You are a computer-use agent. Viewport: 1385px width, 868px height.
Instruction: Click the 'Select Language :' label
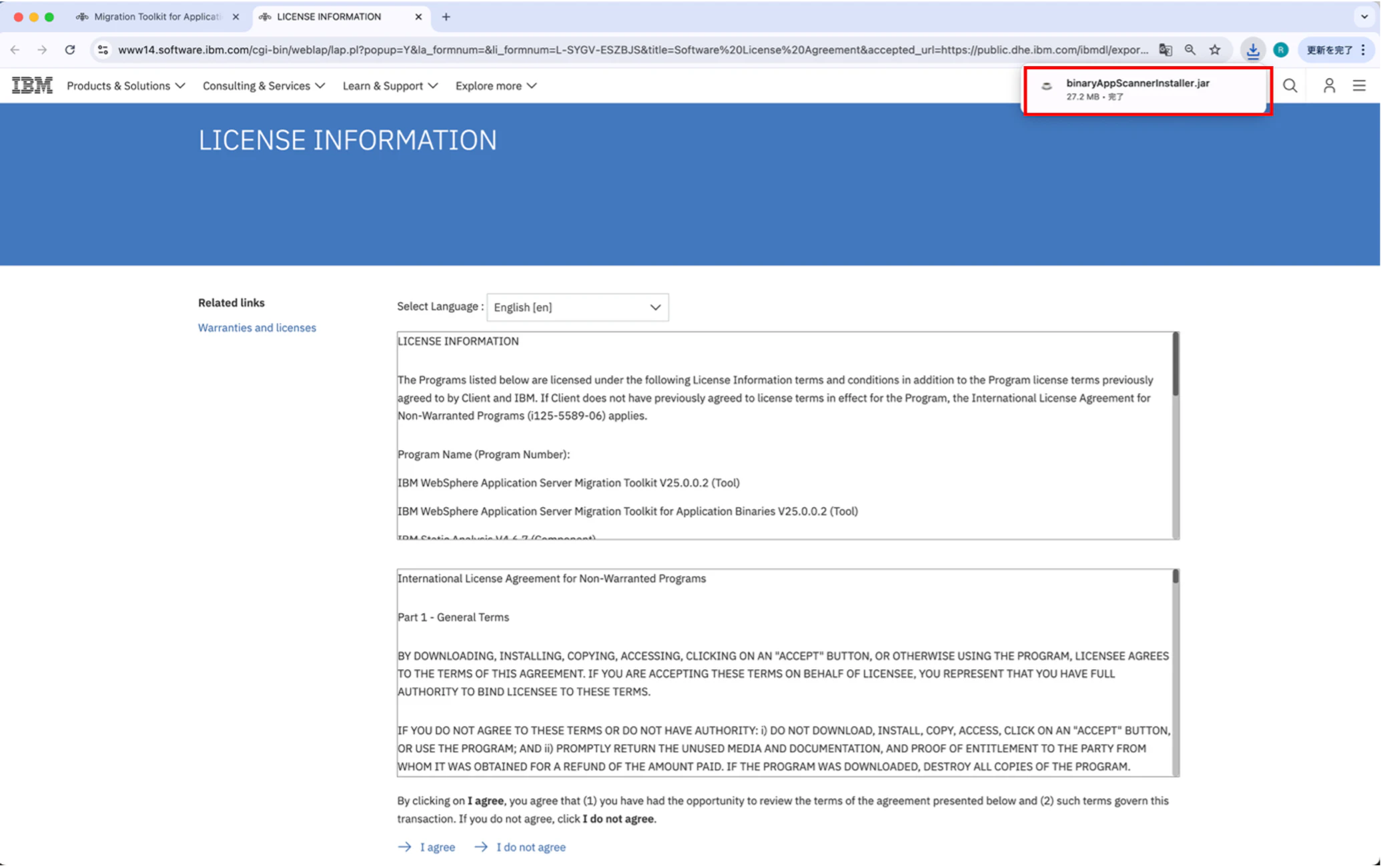point(440,307)
